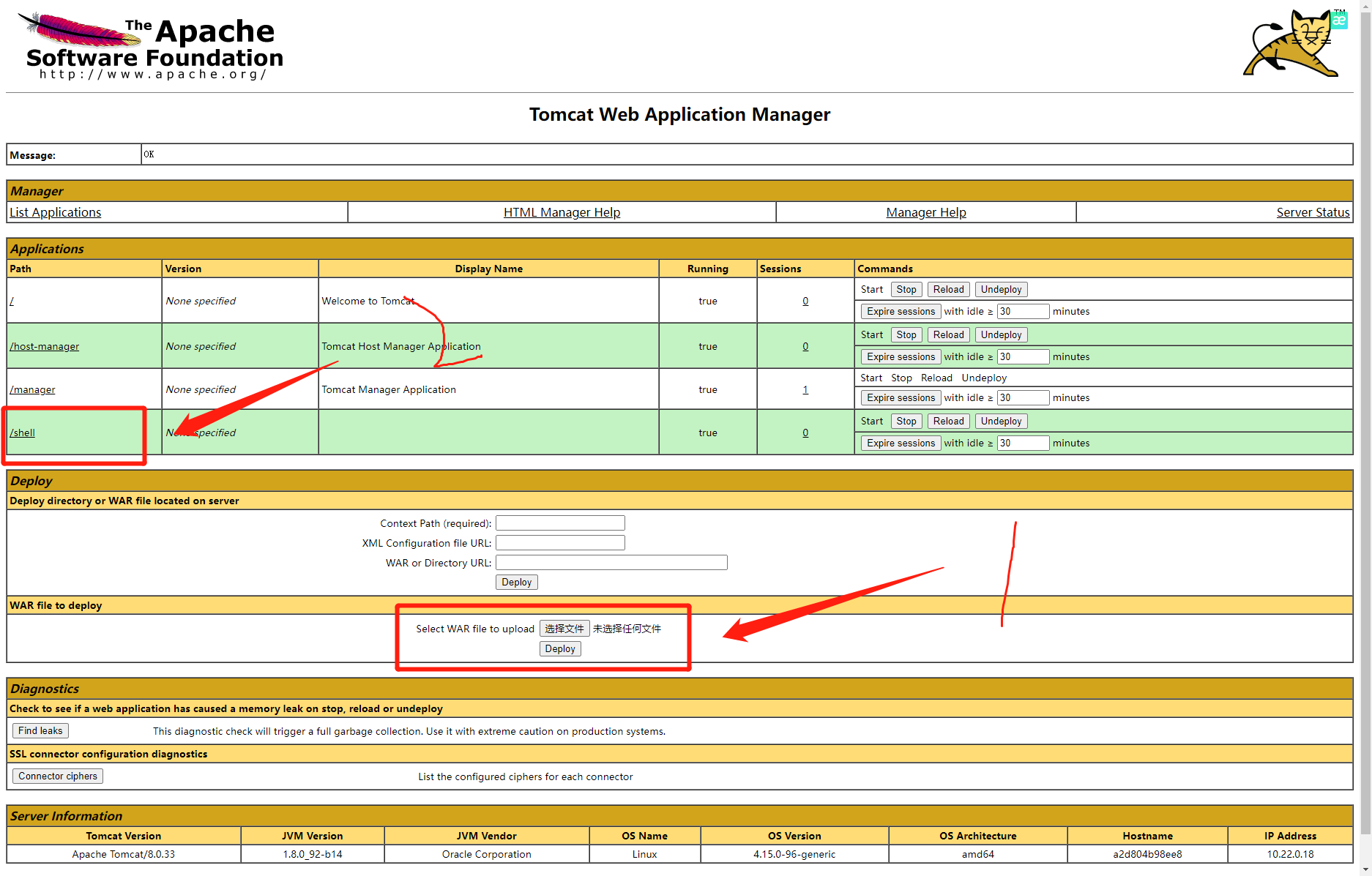Select OS architecture 'amd64' cell
This screenshot has width=1372, height=876.
tap(977, 854)
